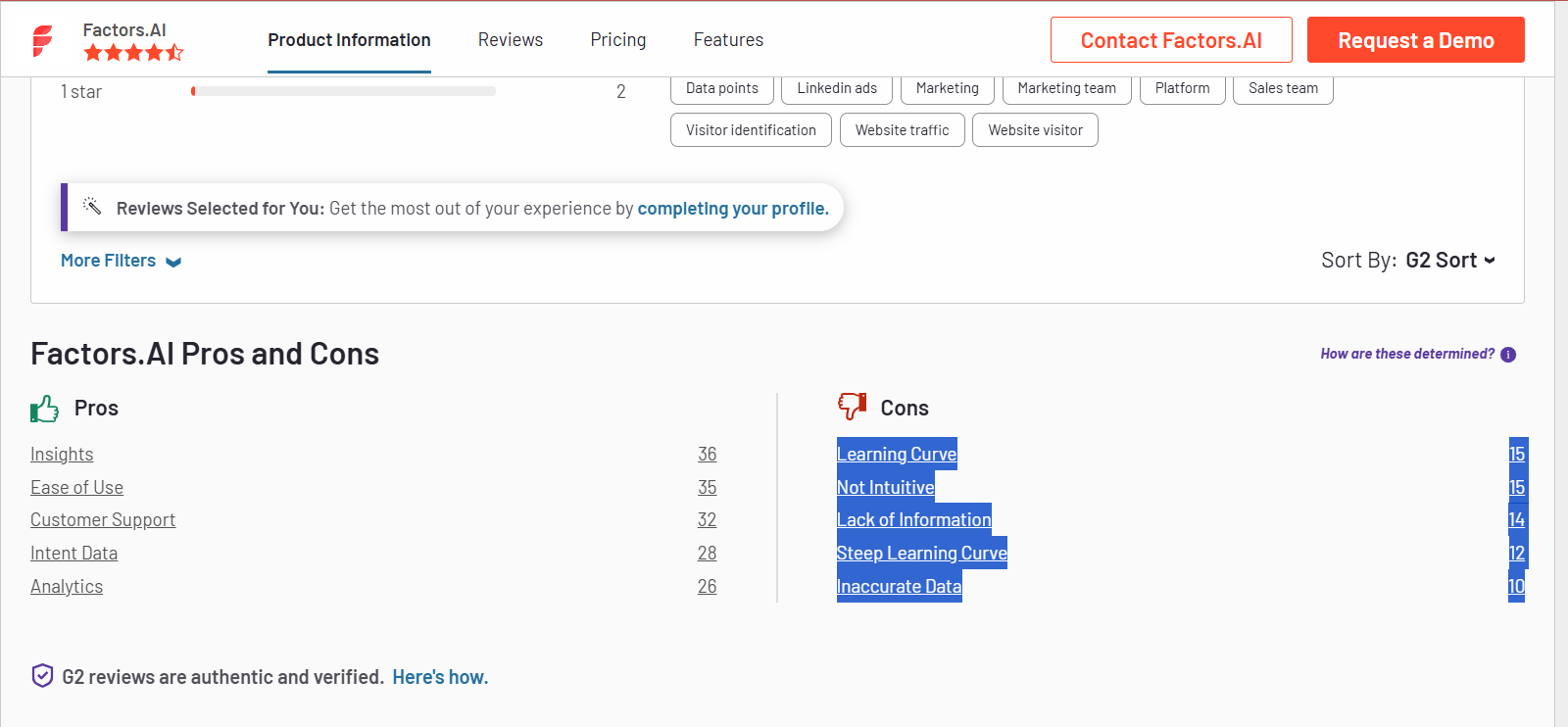Click the star rating under Factors.AI

(x=133, y=53)
